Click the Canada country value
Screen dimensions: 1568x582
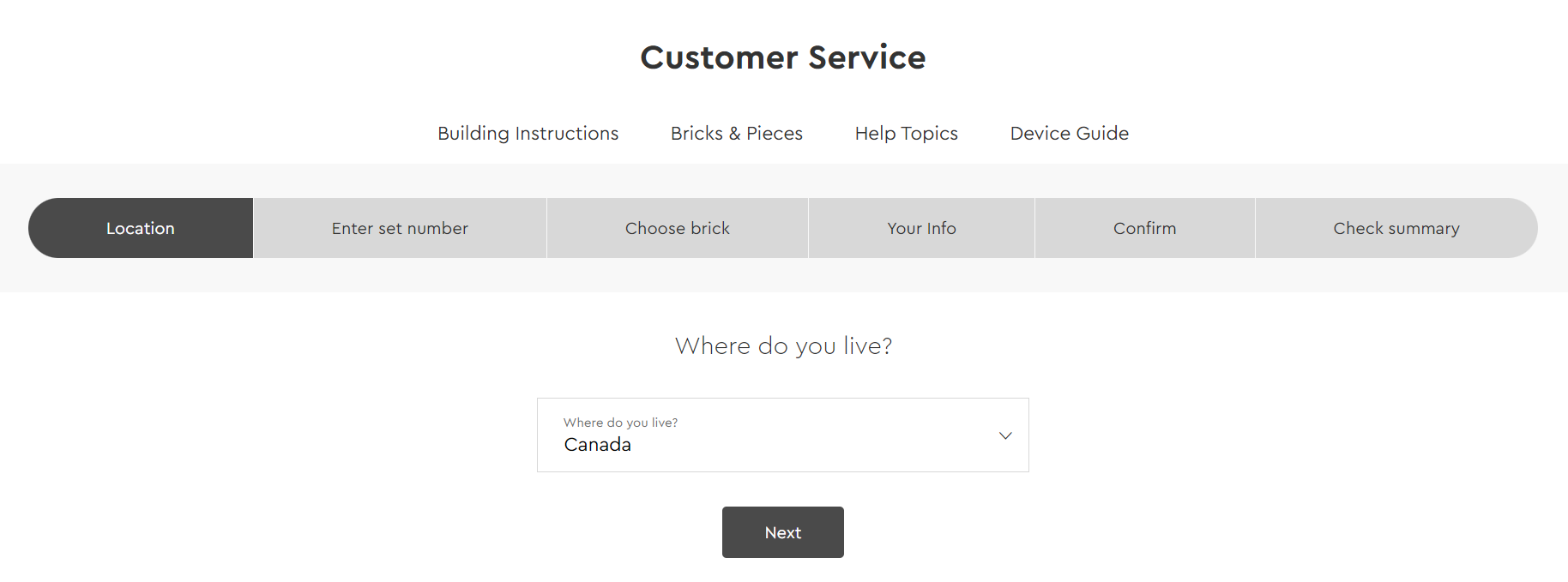click(597, 444)
